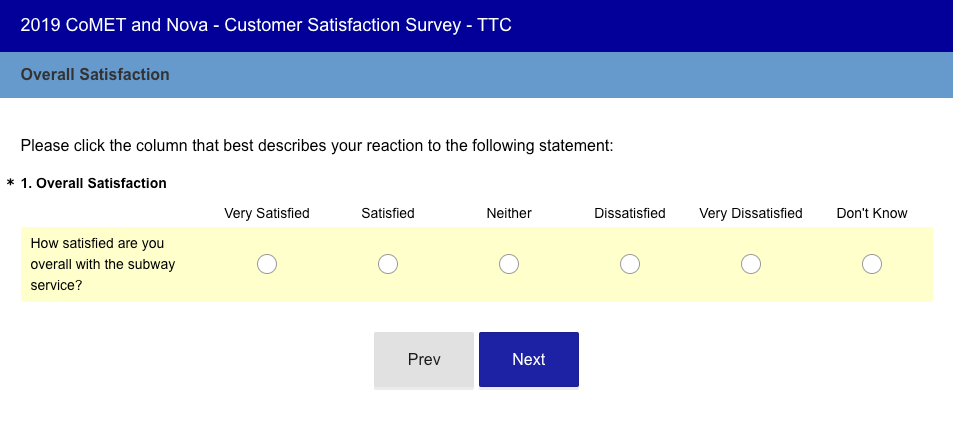Mark the Neither radio button
Viewport: 953px width, 439px height.
pos(509,264)
